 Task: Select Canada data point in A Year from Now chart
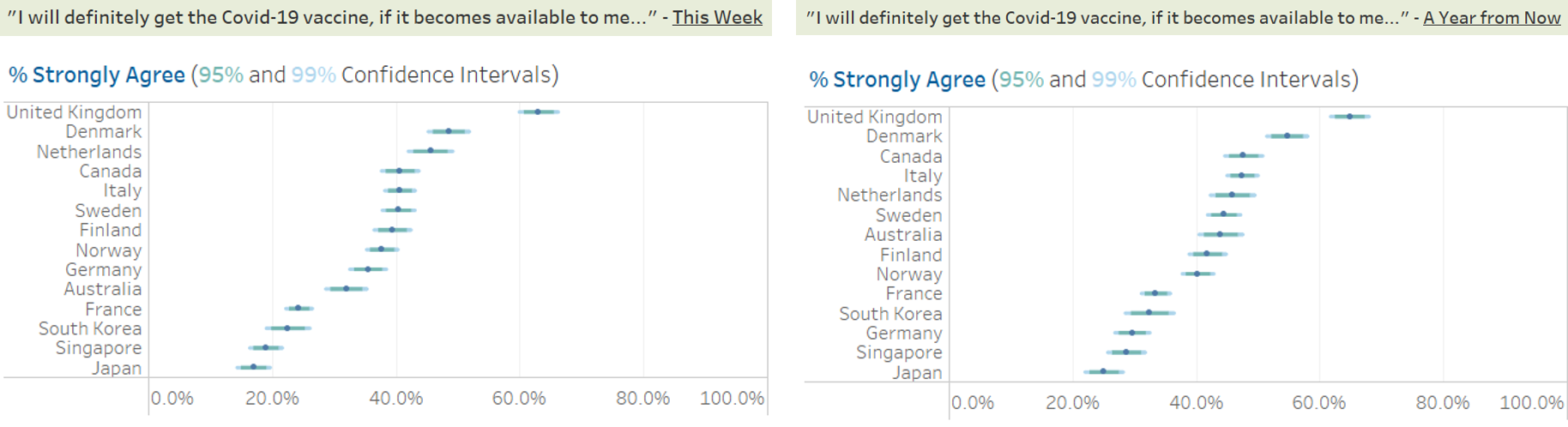tap(1242, 155)
